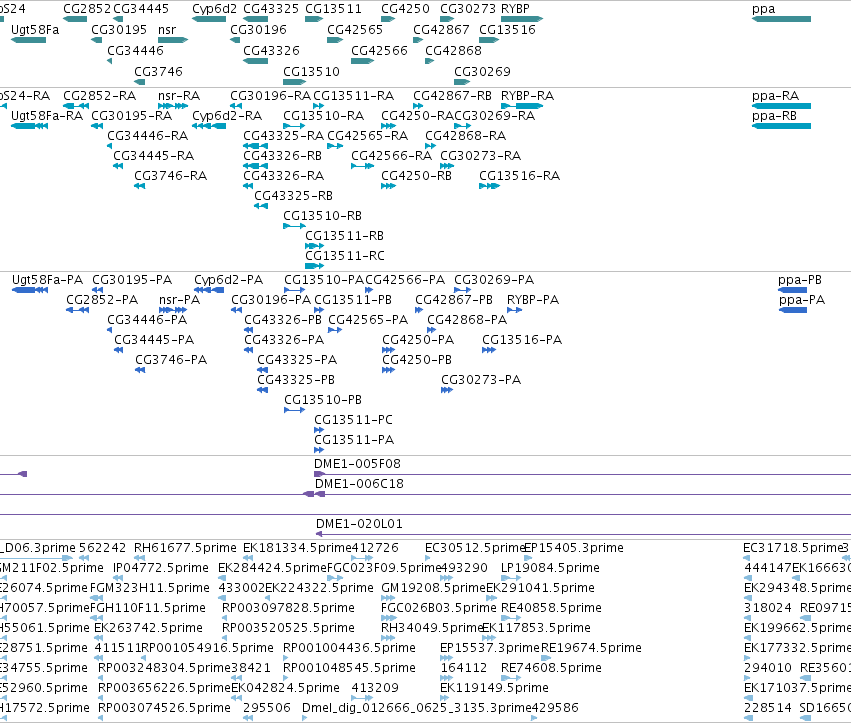
Task: Click EST 164112 label
Action: 463,668
